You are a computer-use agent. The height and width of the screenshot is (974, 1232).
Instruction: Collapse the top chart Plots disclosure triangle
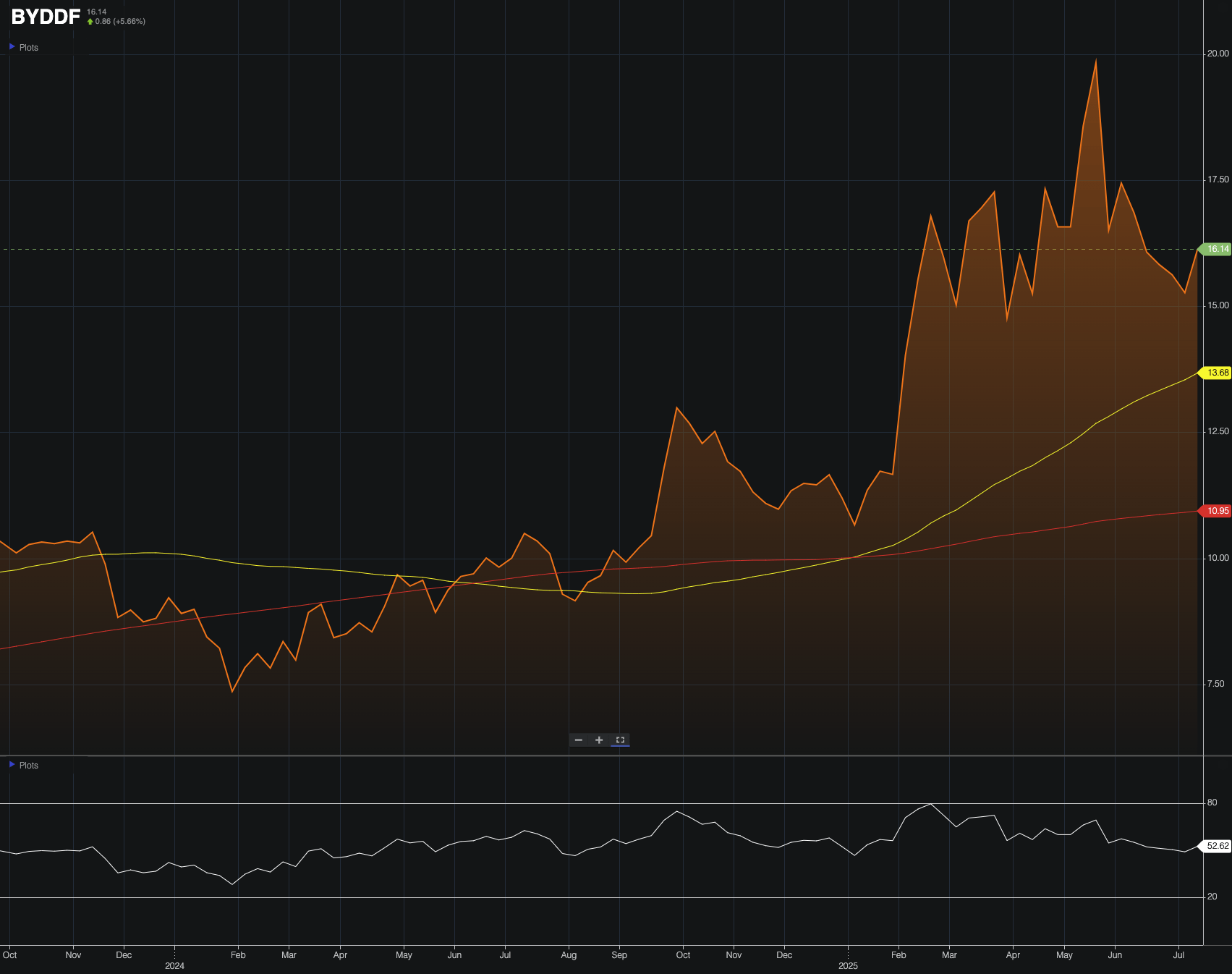(12, 46)
